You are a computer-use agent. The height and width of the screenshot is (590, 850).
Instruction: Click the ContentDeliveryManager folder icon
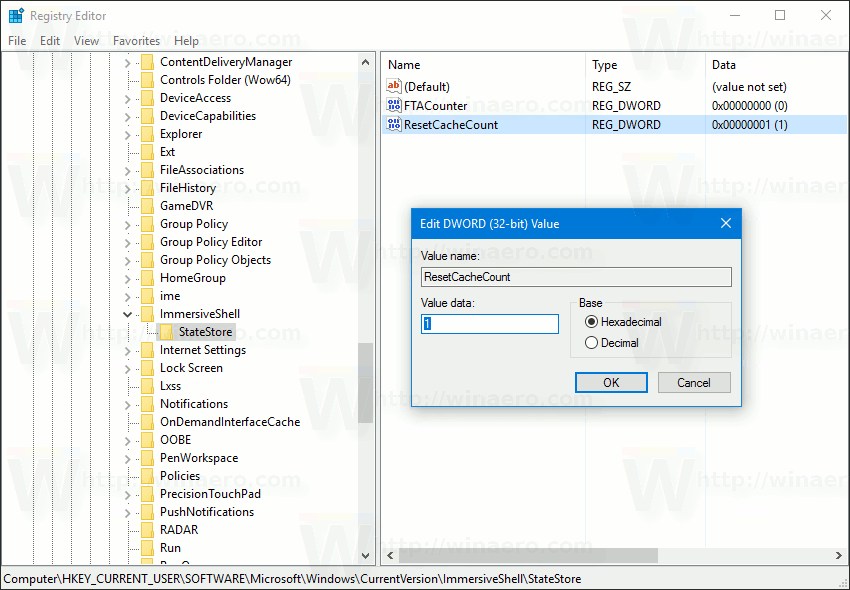tap(147, 62)
